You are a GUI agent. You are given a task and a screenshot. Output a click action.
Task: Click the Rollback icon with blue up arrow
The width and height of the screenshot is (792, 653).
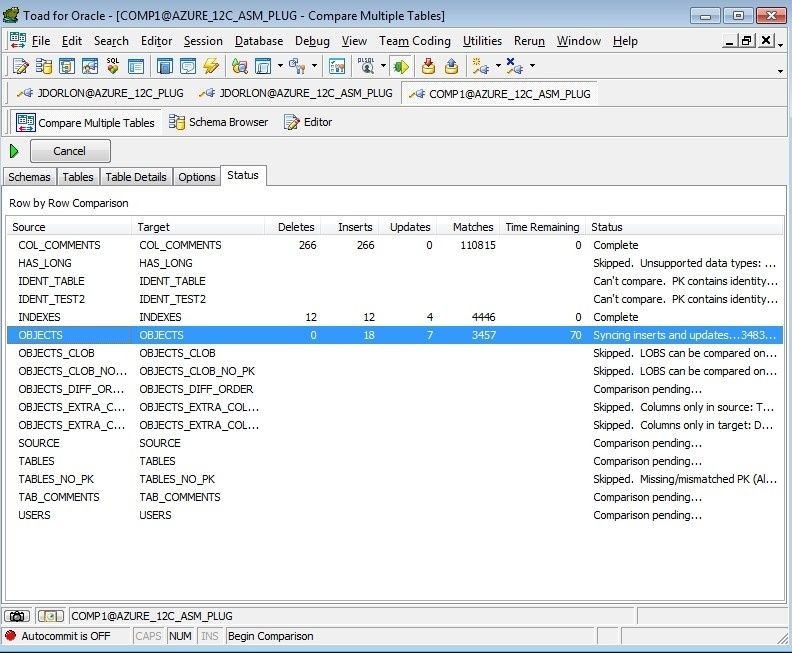click(x=452, y=66)
